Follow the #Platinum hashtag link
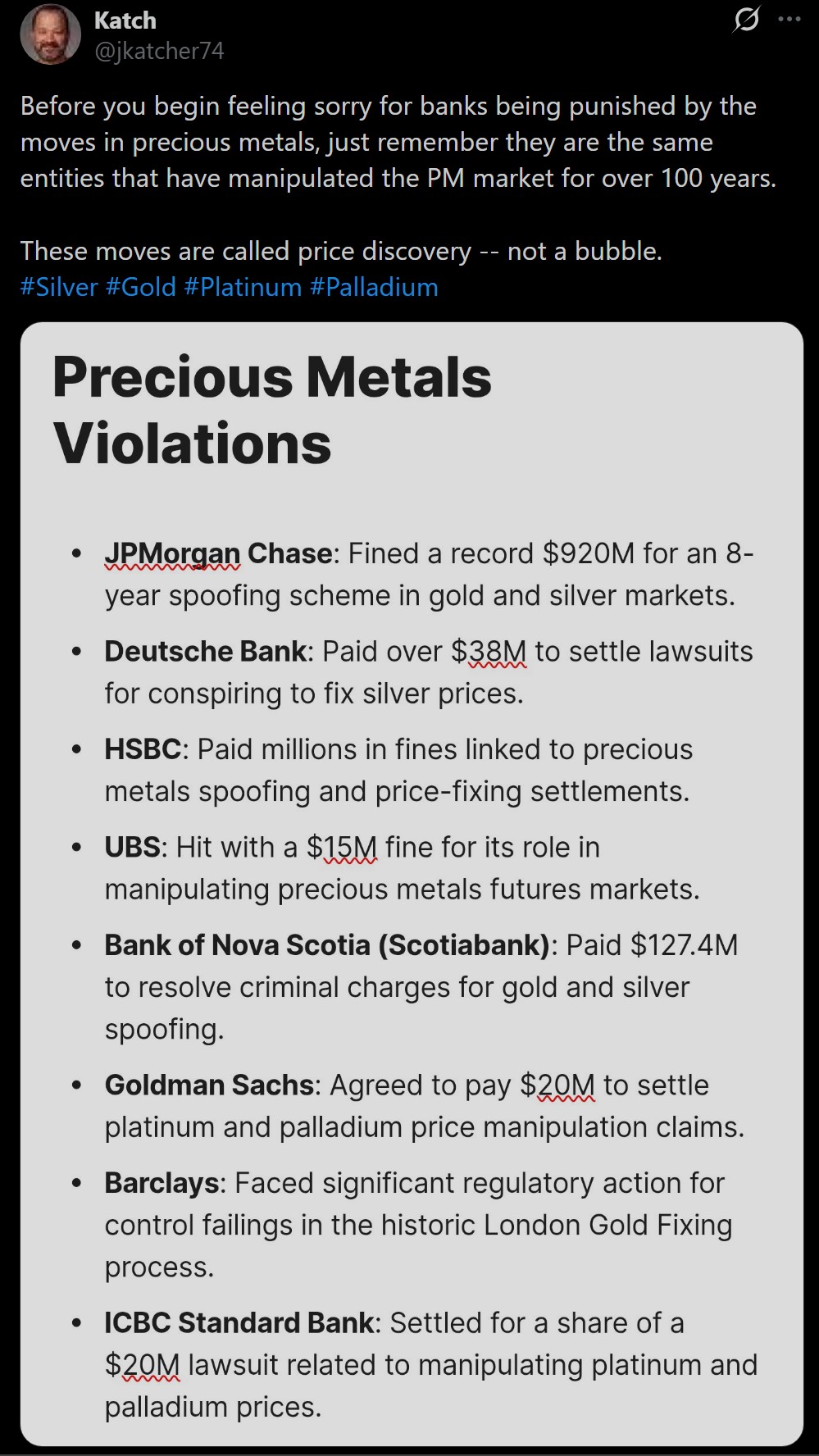Screen dimensions: 819x1456 (243, 287)
